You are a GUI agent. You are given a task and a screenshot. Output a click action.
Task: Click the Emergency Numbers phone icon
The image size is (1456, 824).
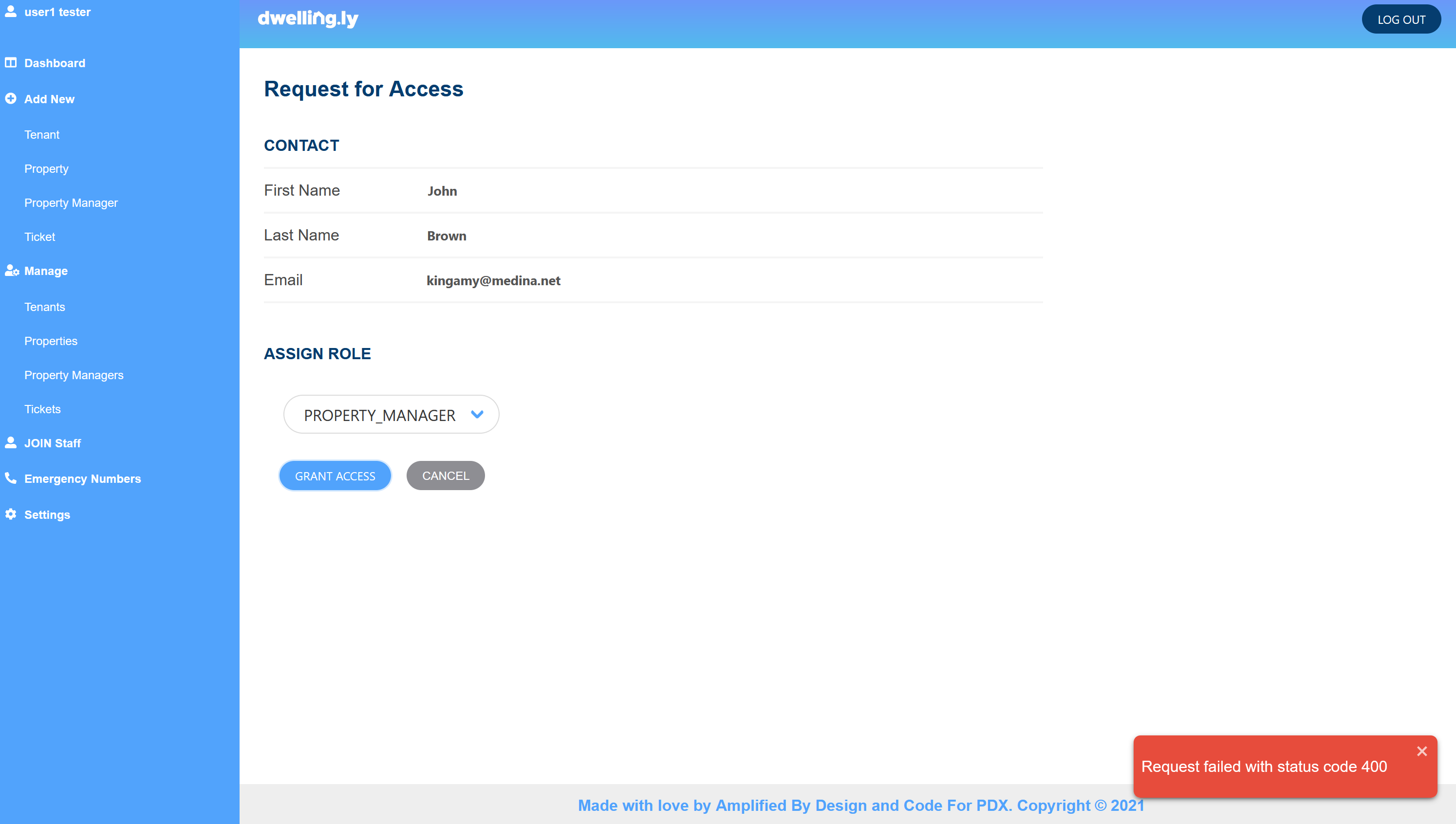tap(11, 478)
